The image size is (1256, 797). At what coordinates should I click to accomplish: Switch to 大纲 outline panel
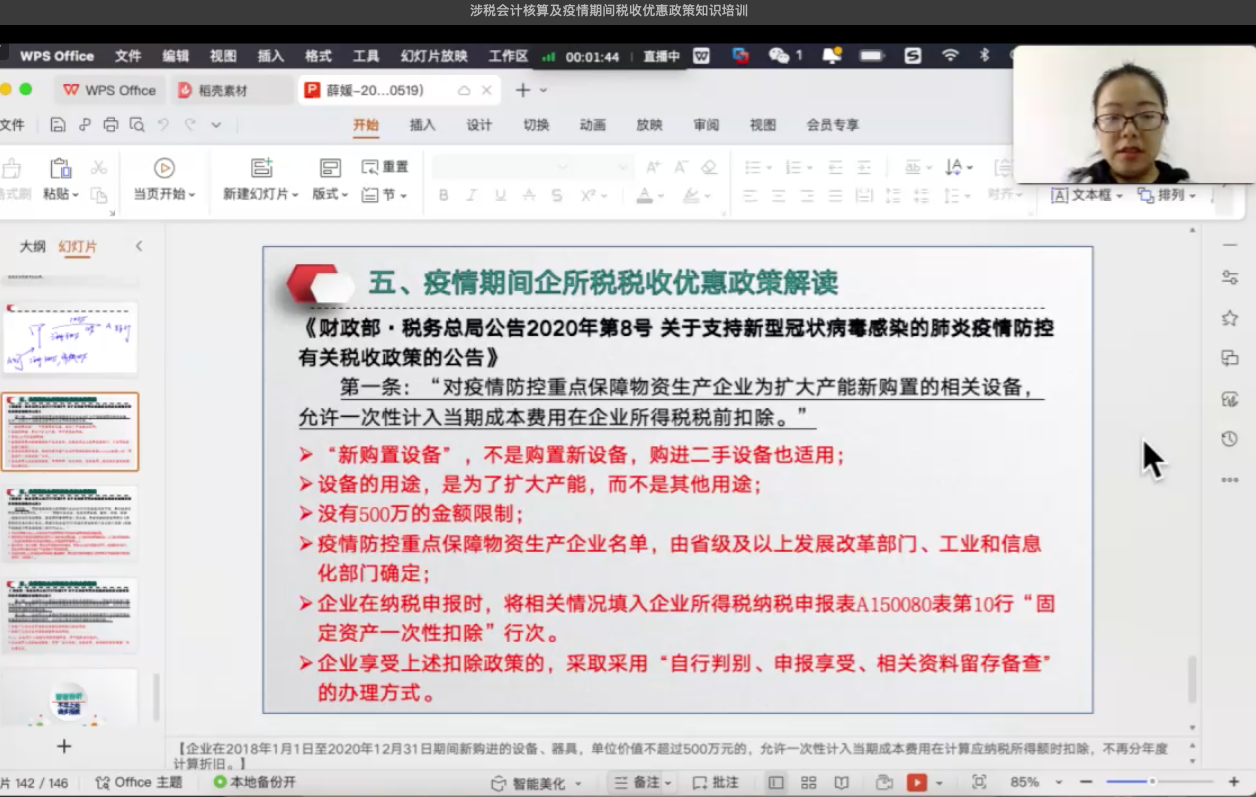tap(33, 246)
